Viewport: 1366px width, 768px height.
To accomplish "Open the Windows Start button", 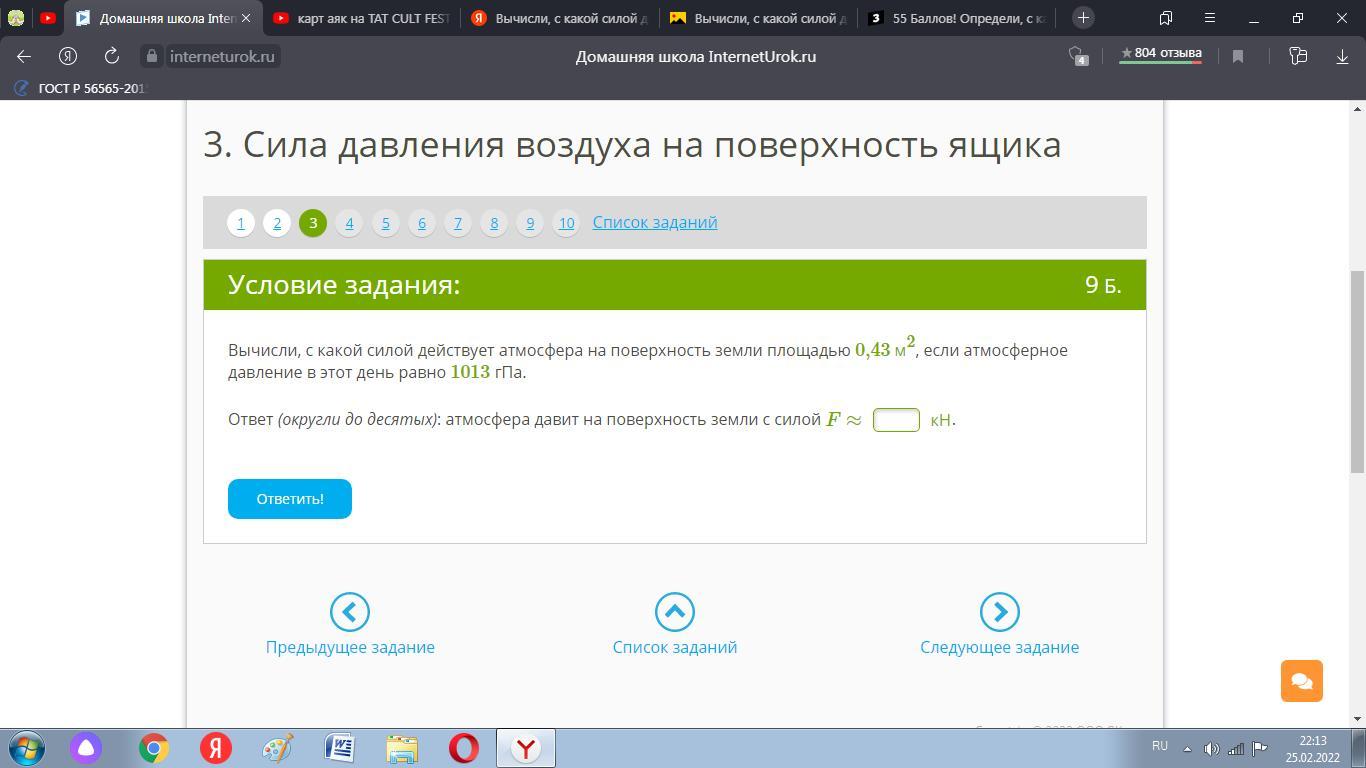I will pyautogui.click(x=27, y=748).
